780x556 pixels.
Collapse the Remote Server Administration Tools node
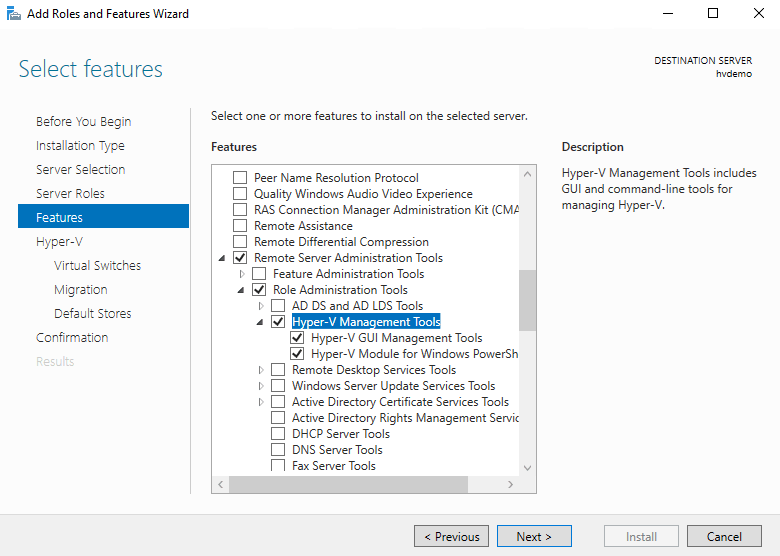coord(222,258)
